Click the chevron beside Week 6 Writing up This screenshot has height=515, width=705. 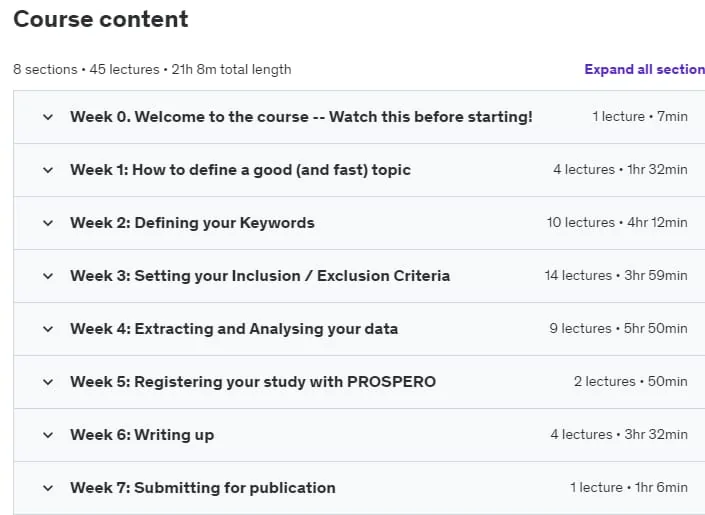coord(48,435)
